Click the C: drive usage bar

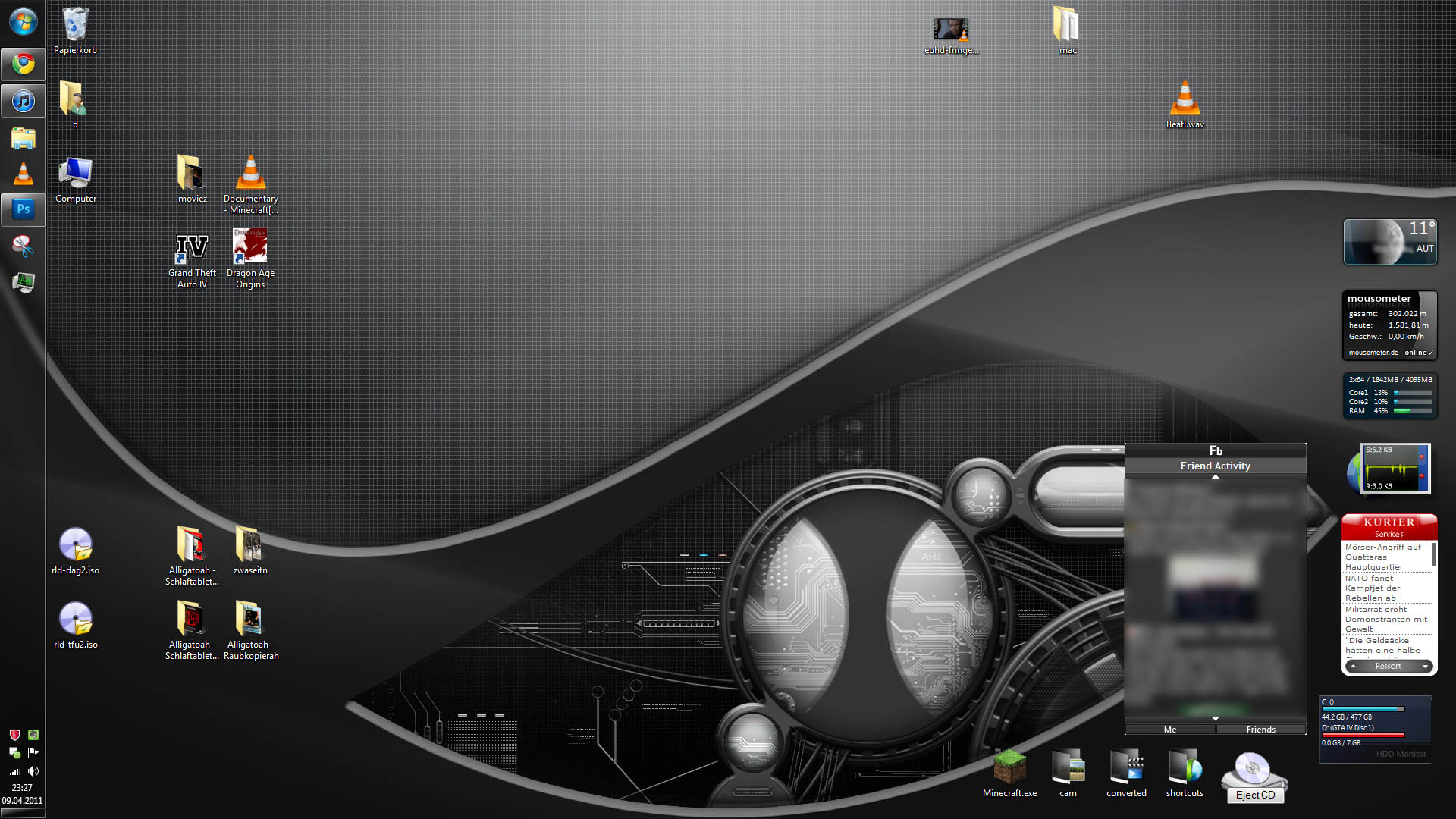click(x=1363, y=709)
